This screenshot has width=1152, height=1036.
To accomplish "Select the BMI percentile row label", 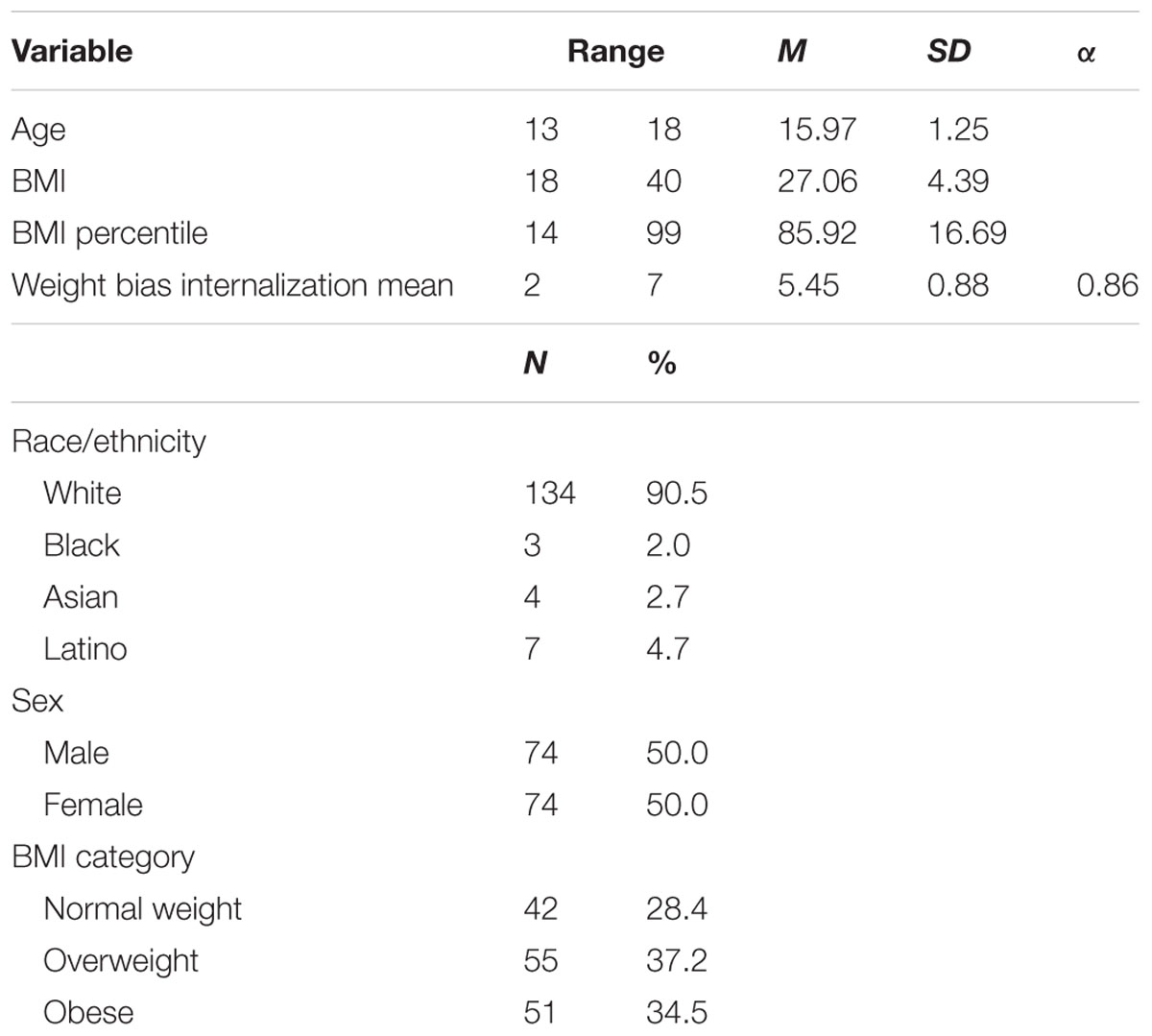I will click(109, 233).
